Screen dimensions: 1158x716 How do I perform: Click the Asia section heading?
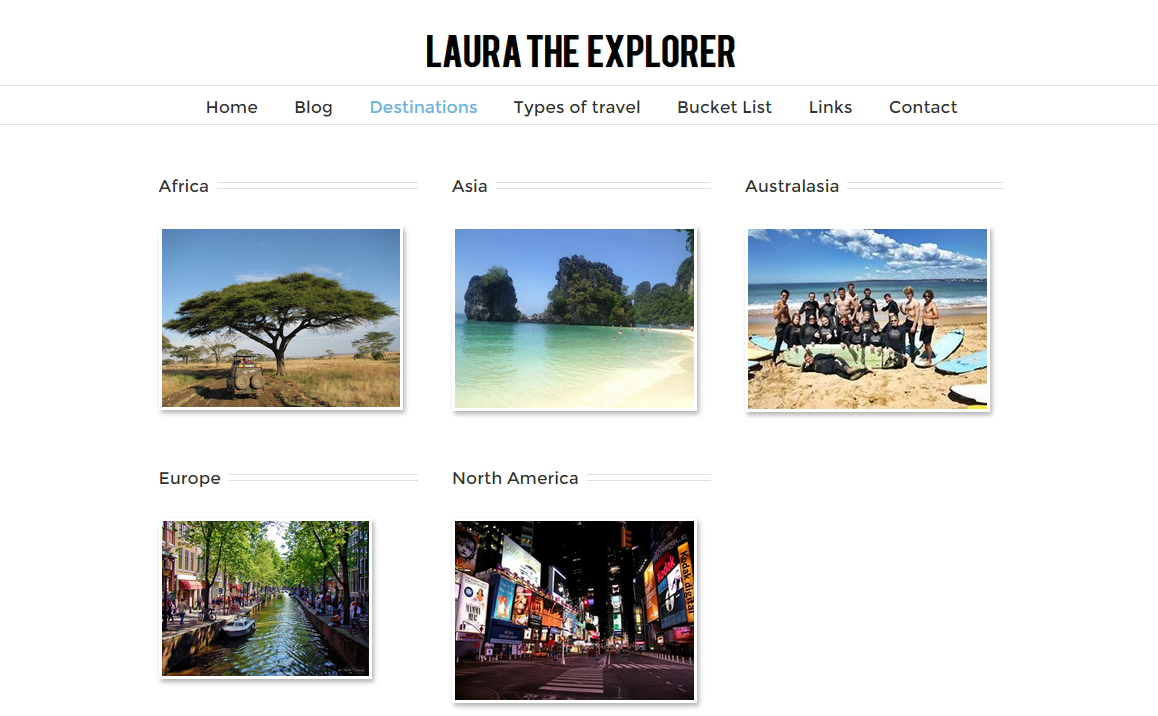[x=470, y=186]
